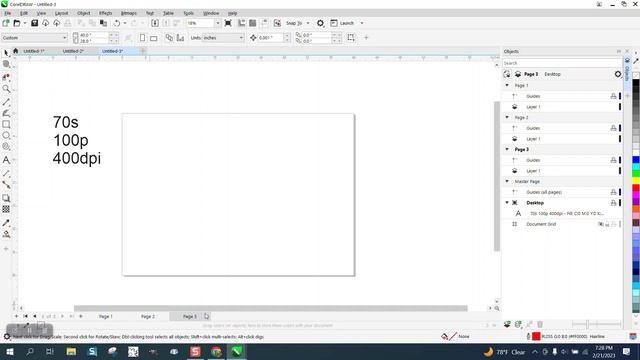Click the Launch button
Viewport: 640px width, 360px height.
(x=343, y=23)
